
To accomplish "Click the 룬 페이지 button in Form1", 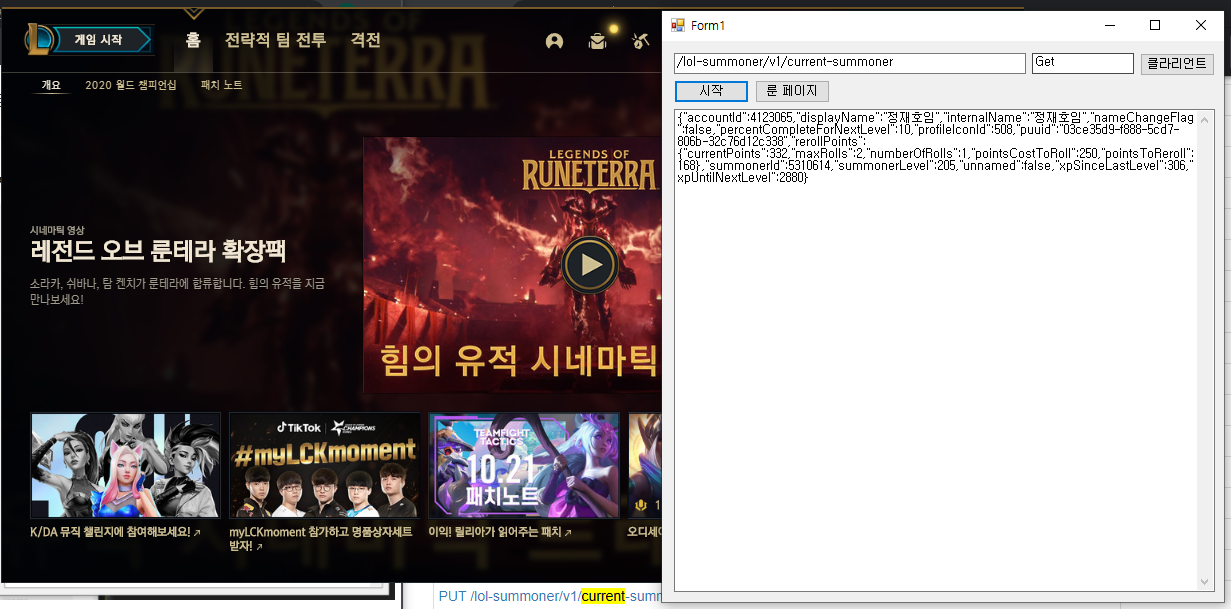I will (x=792, y=91).
